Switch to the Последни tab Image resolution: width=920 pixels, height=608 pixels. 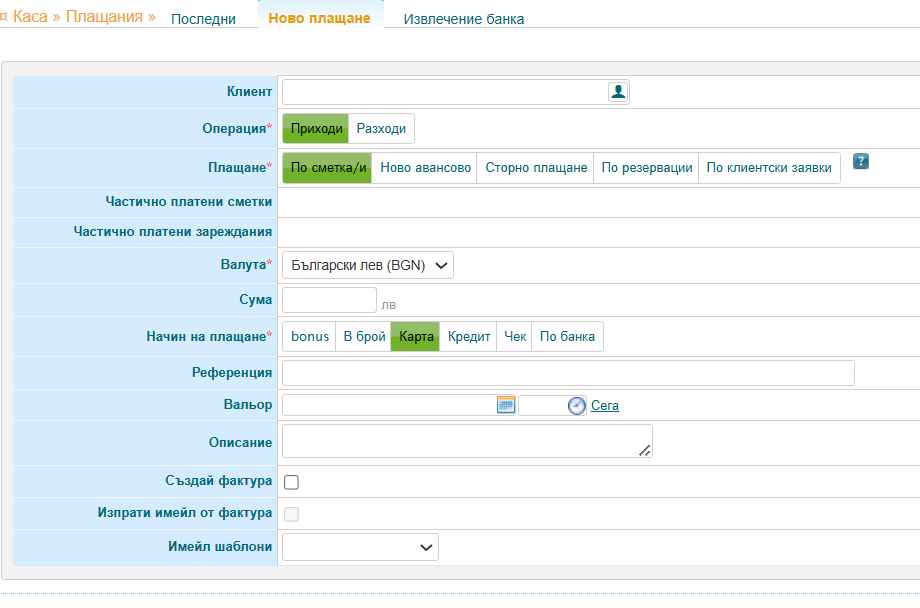(203, 19)
